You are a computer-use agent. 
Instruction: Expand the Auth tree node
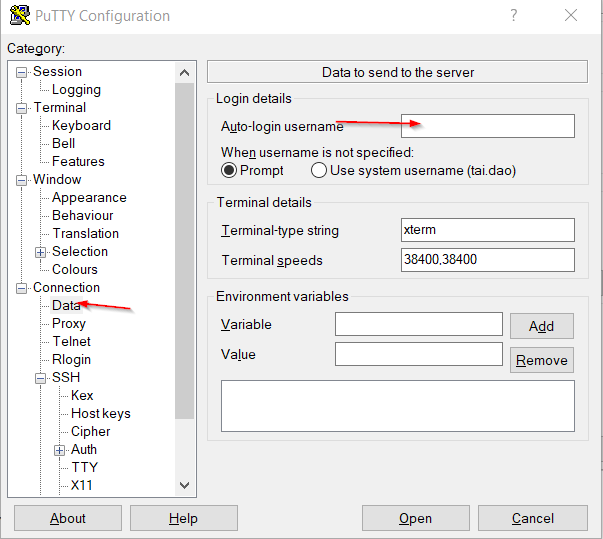click(60, 450)
